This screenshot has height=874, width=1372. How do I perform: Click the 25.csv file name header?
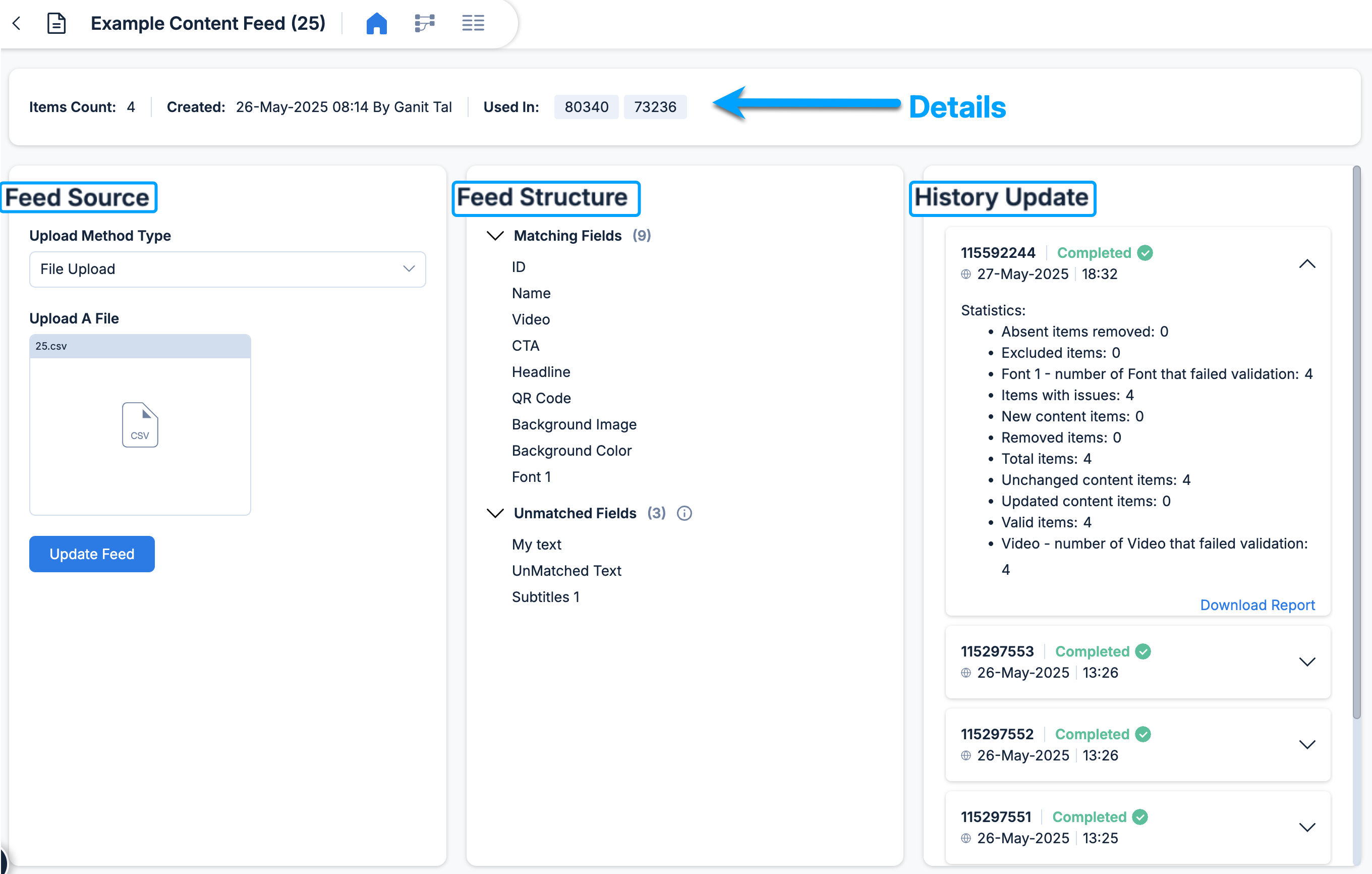(x=140, y=346)
